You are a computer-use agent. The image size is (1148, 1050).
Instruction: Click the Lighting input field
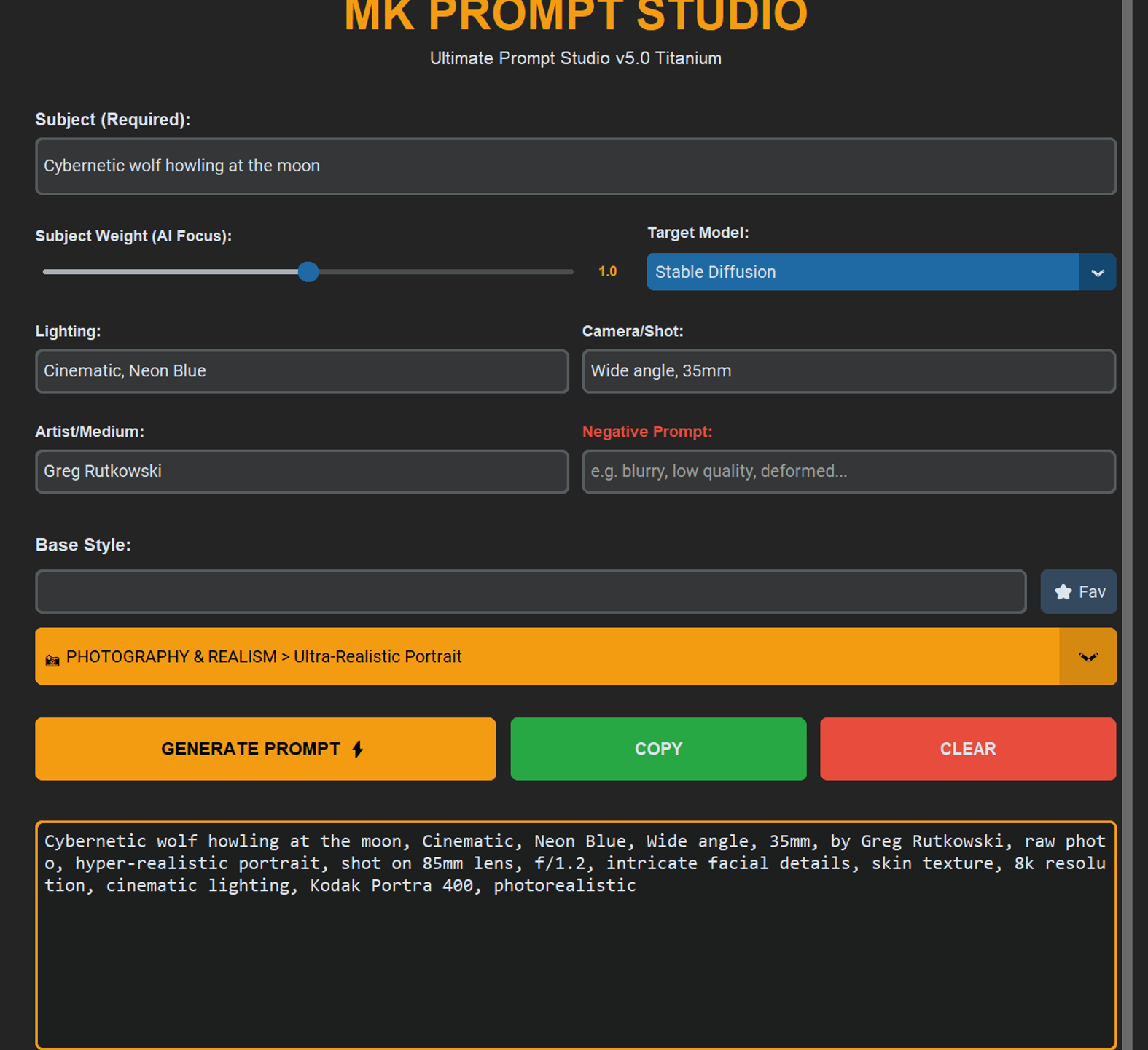(302, 371)
